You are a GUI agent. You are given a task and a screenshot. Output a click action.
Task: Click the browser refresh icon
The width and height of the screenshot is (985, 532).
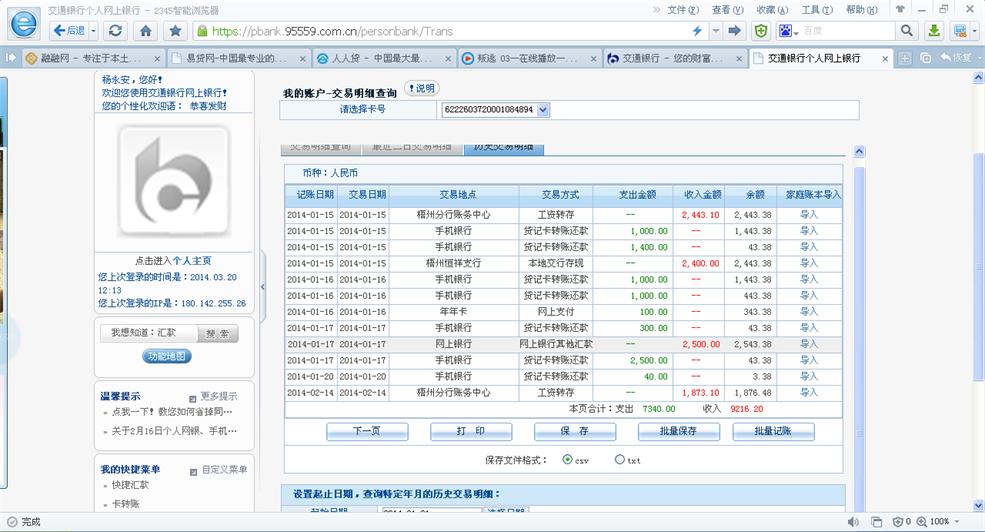click(x=116, y=31)
